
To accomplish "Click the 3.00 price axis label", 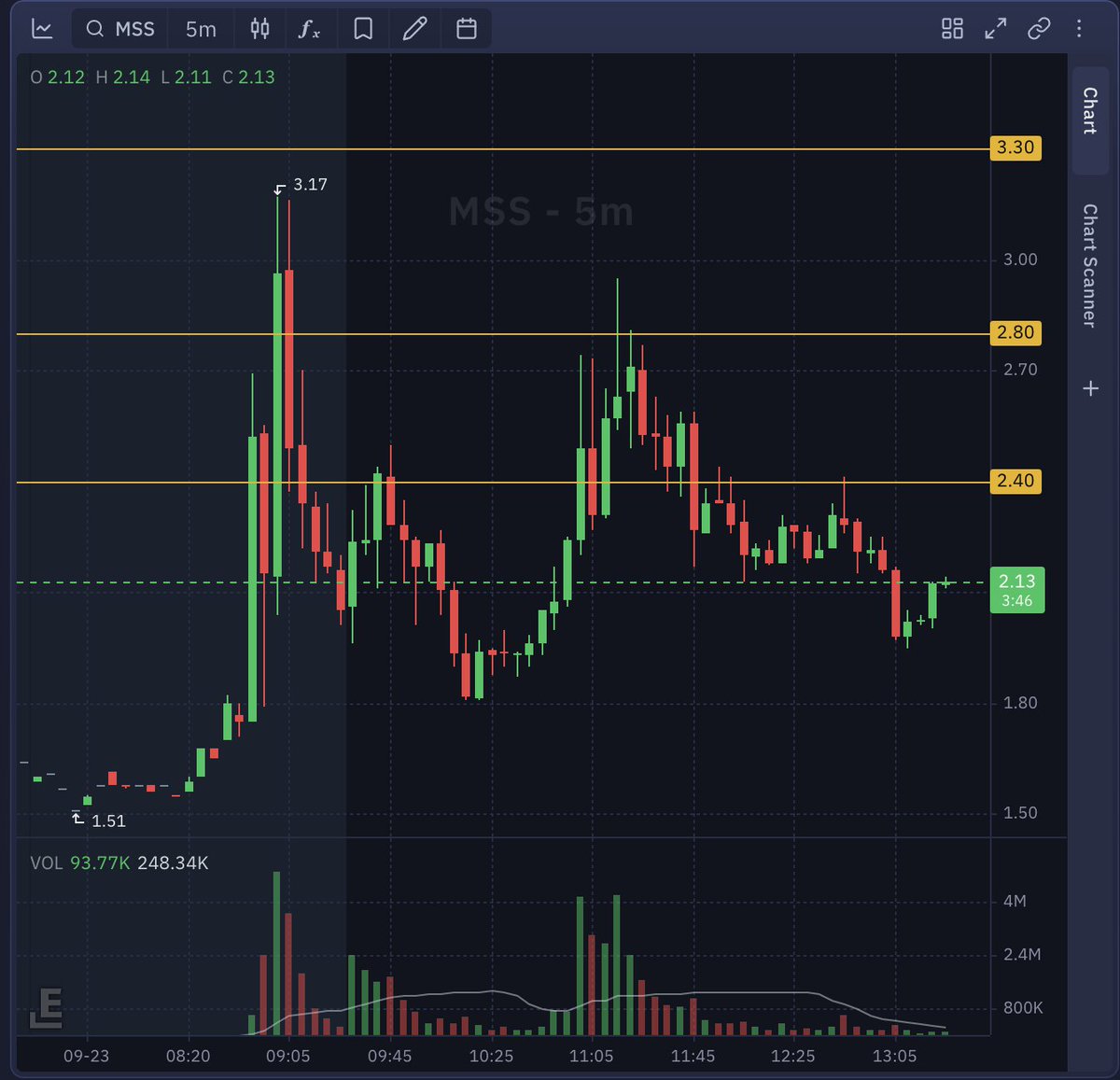I will pyautogui.click(x=1020, y=259).
